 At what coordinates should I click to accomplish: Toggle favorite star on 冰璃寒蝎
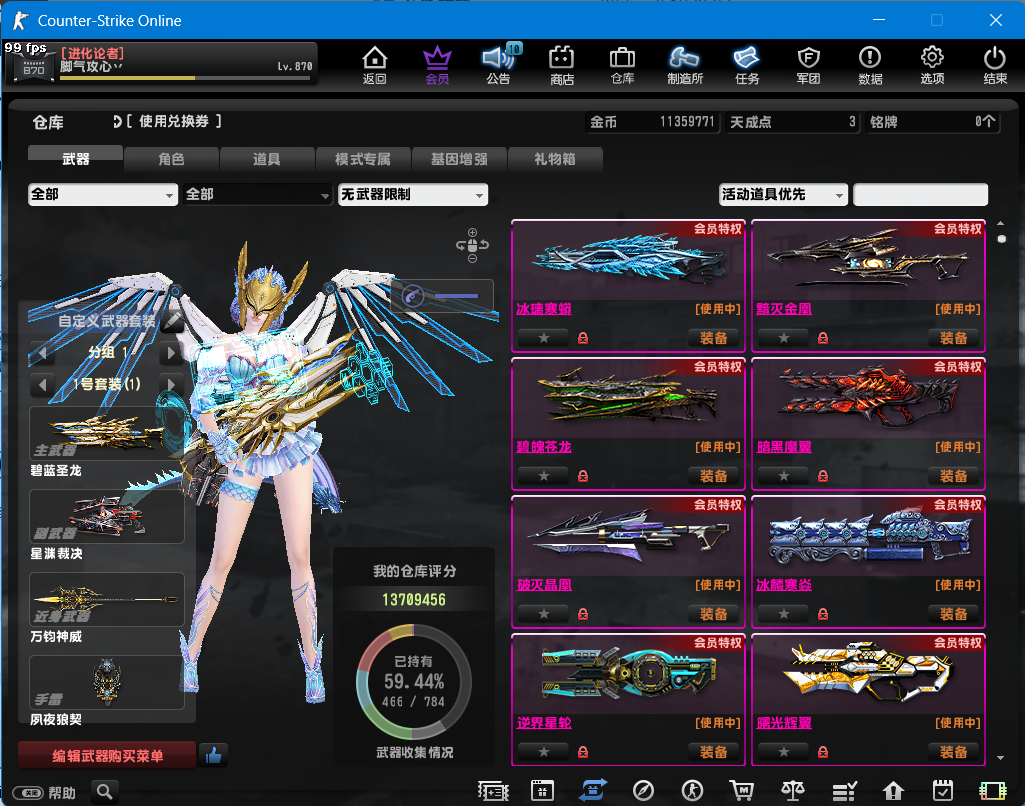pyautogui.click(x=543, y=338)
